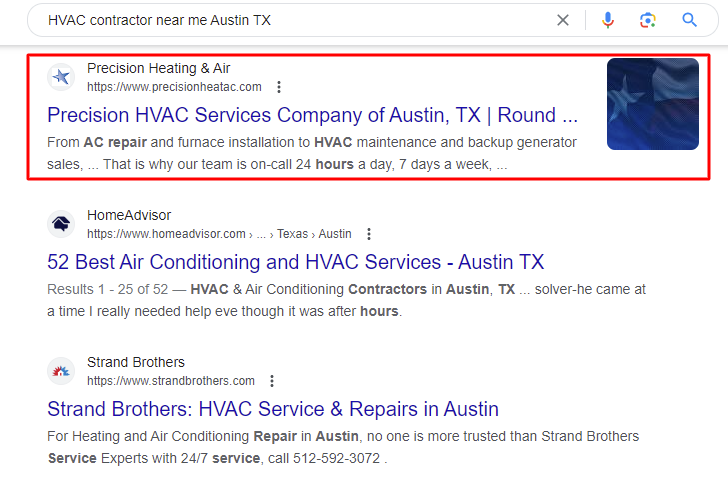This screenshot has height=477, width=728.
Task: Click snippet starting 'Results 1 - 25 of 52'
Action: coord(346,300)
